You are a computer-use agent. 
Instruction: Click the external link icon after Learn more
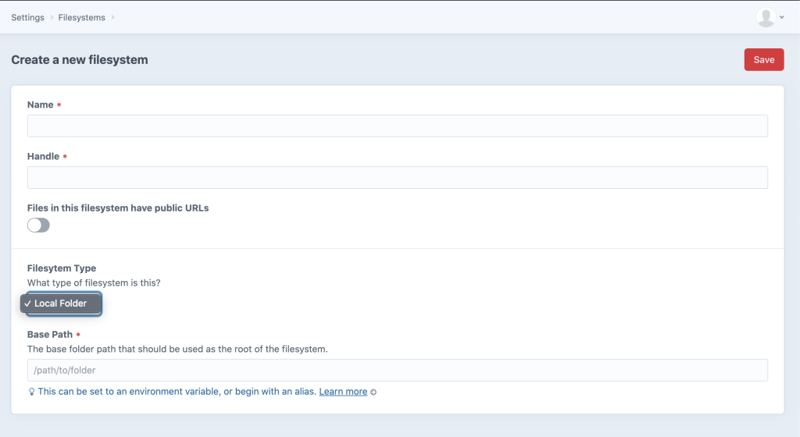click(x=374, y=392)
